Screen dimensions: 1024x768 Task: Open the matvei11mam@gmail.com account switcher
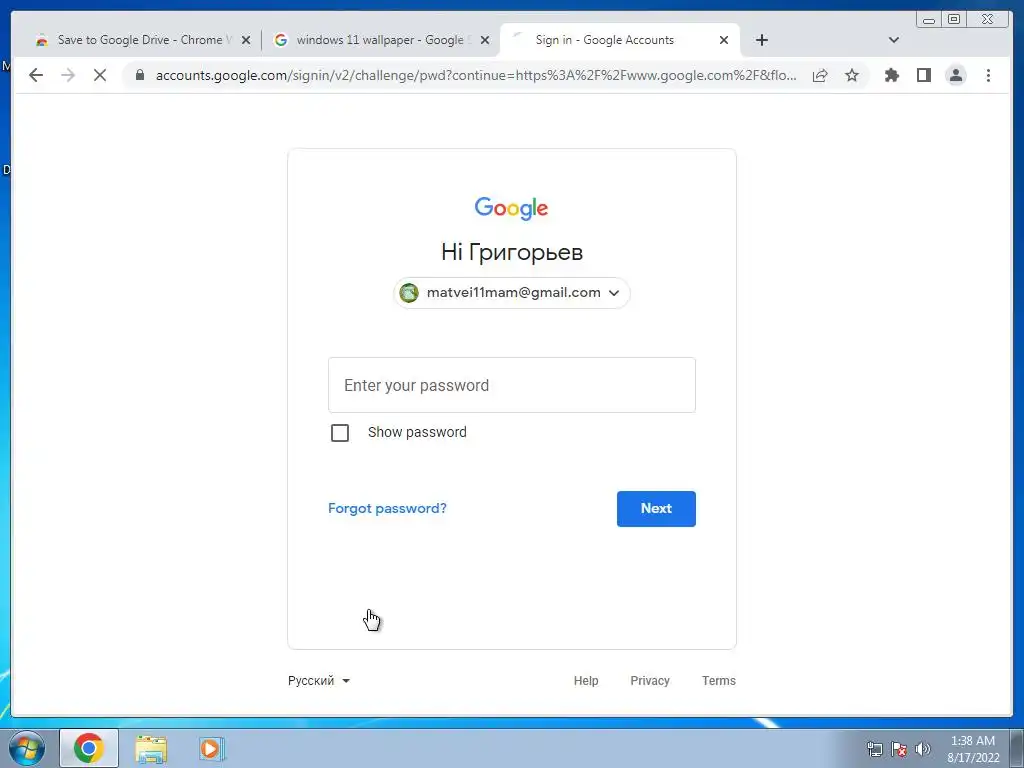coord(511,293)
